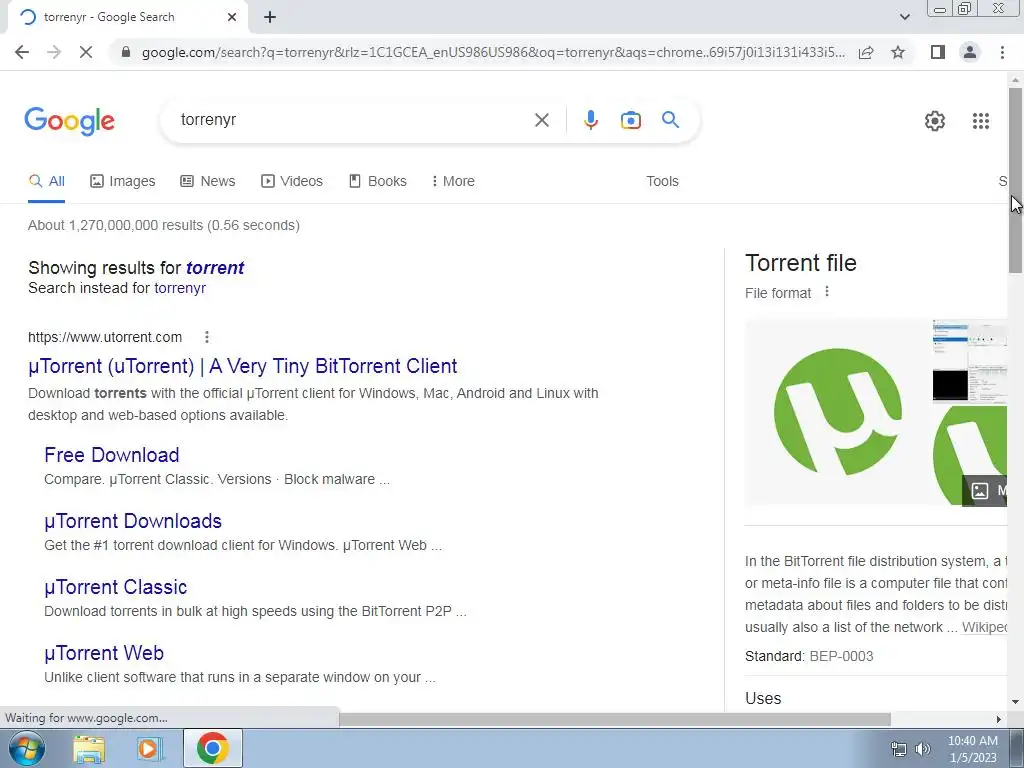Close the torrenyr Google Search tab

pos(232,18)
